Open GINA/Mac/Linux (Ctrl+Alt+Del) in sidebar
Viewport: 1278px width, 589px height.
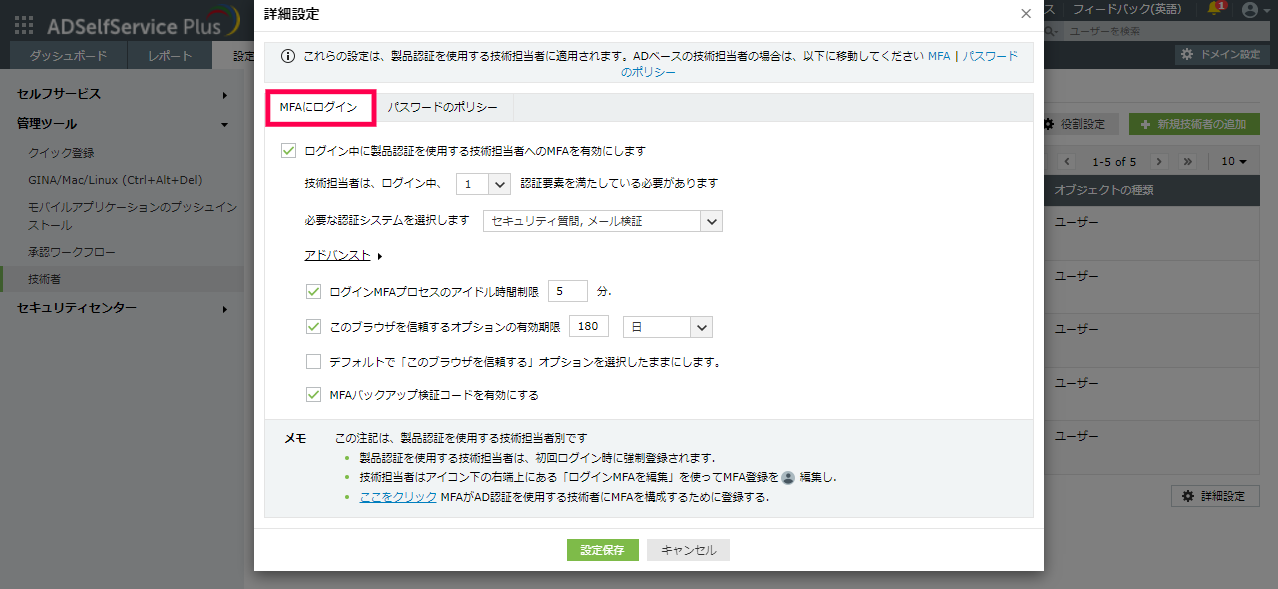[115, 180]
